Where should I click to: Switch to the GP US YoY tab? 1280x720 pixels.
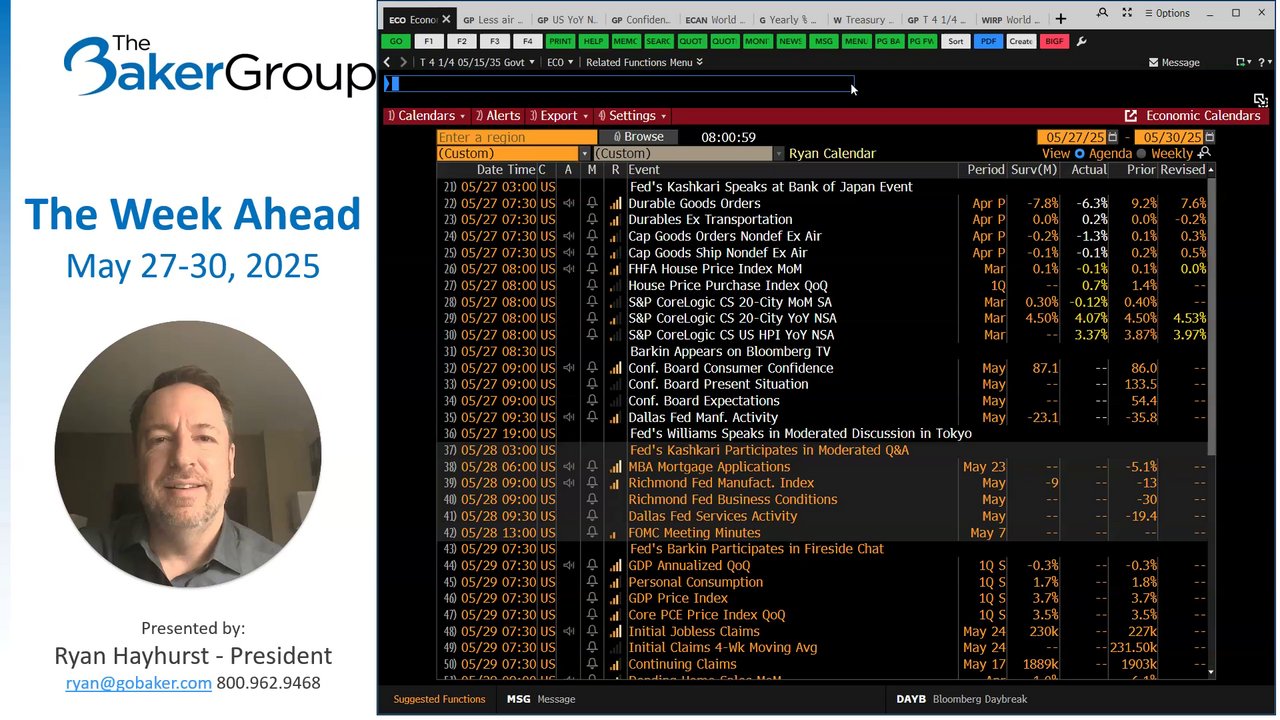tap(567, 19)
